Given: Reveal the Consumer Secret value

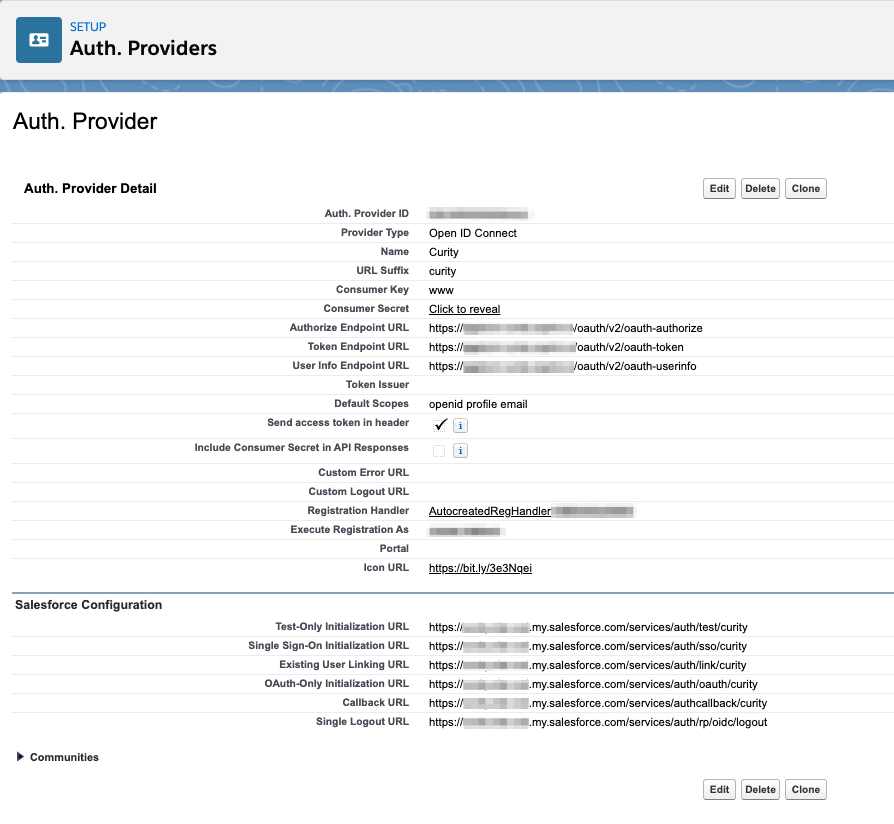Looking at the screenshot, I should click(463, 308).
